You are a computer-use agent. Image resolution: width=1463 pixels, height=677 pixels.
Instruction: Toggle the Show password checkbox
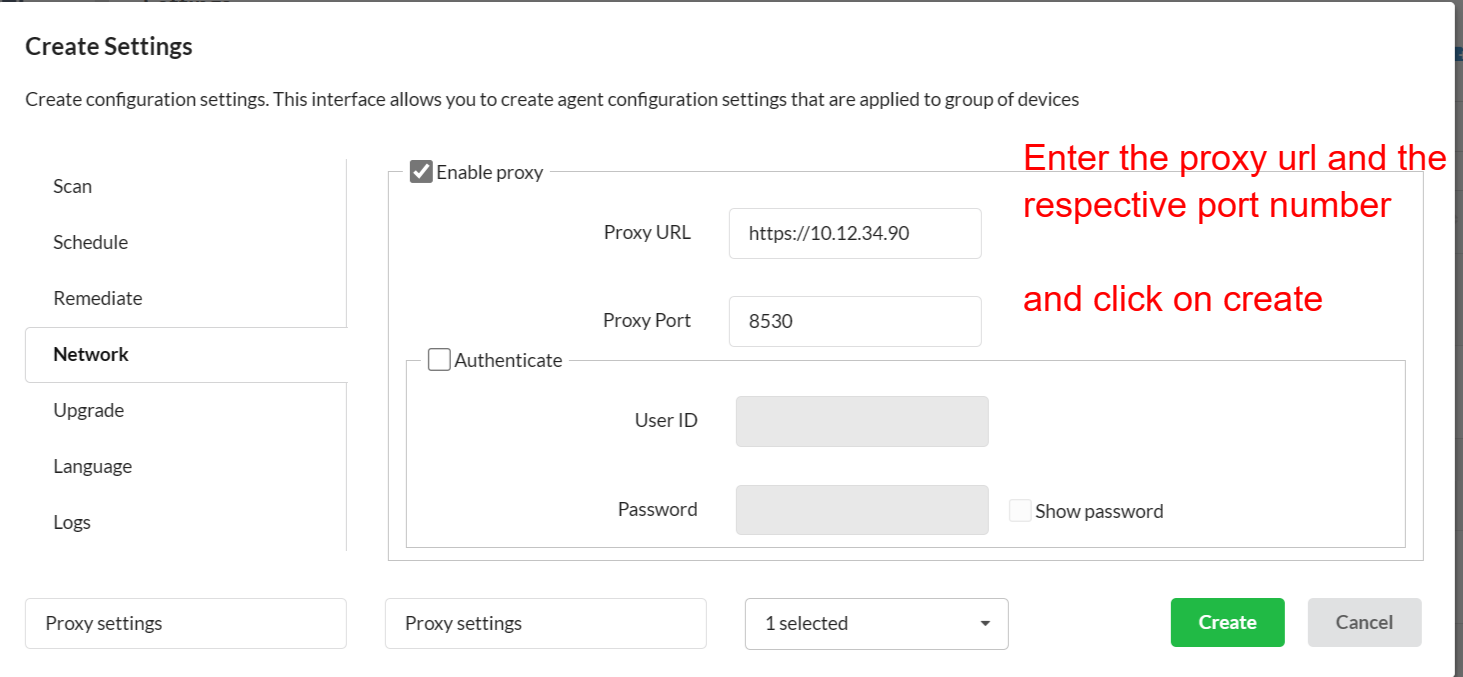pyautogui.click(x=1020, y=511)
